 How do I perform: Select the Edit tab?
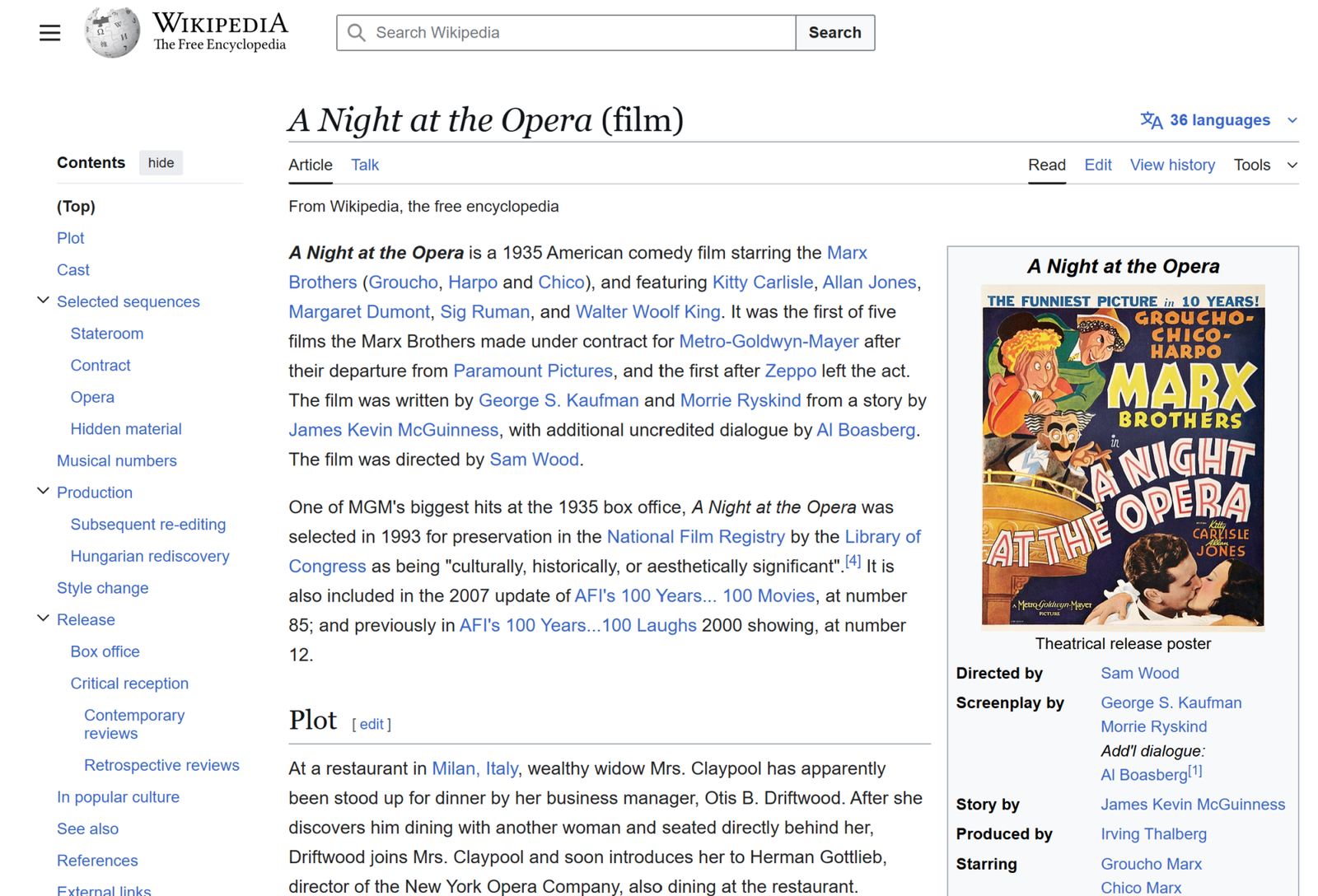tap(1097, 165)
